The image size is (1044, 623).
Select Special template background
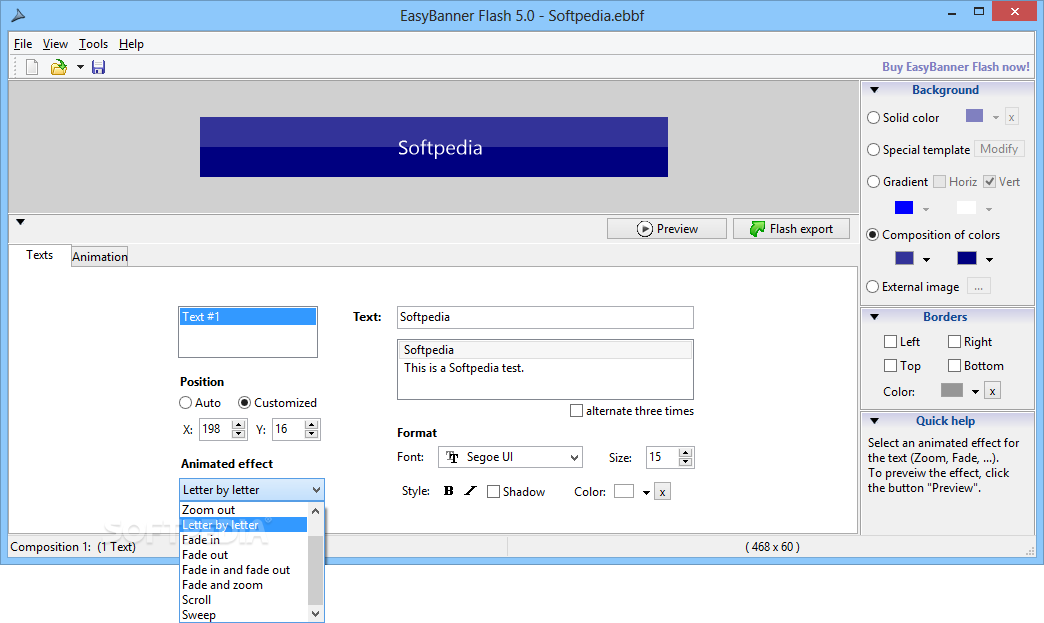(x=874, y=150)
